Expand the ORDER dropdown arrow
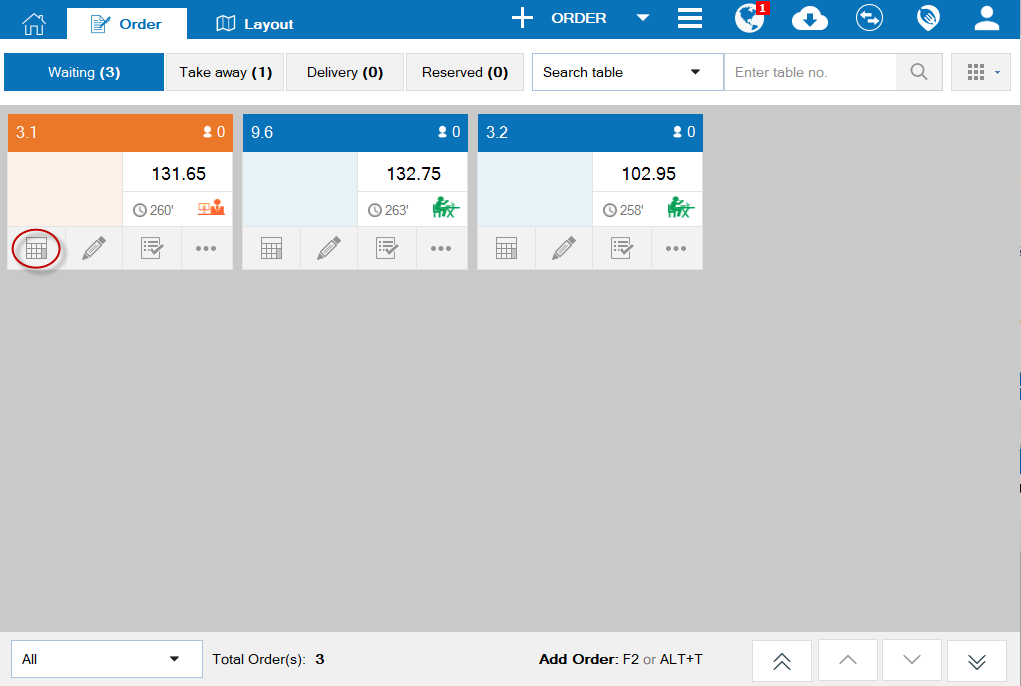 tap(643, 18)
